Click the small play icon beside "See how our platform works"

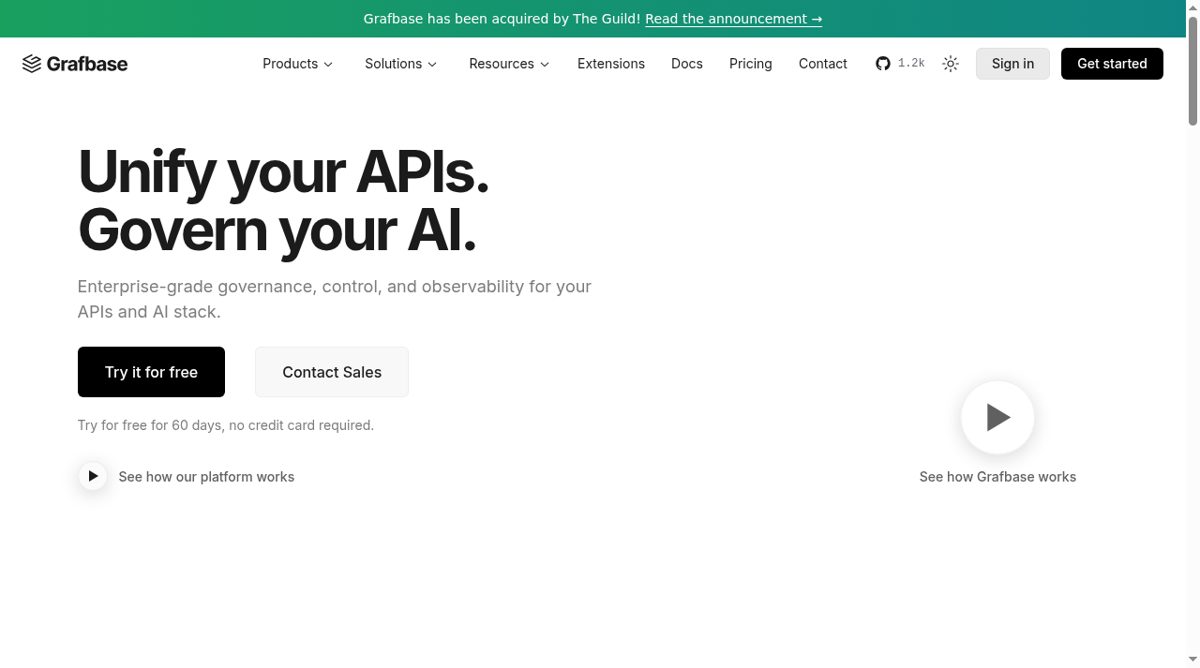coord(93,476)
